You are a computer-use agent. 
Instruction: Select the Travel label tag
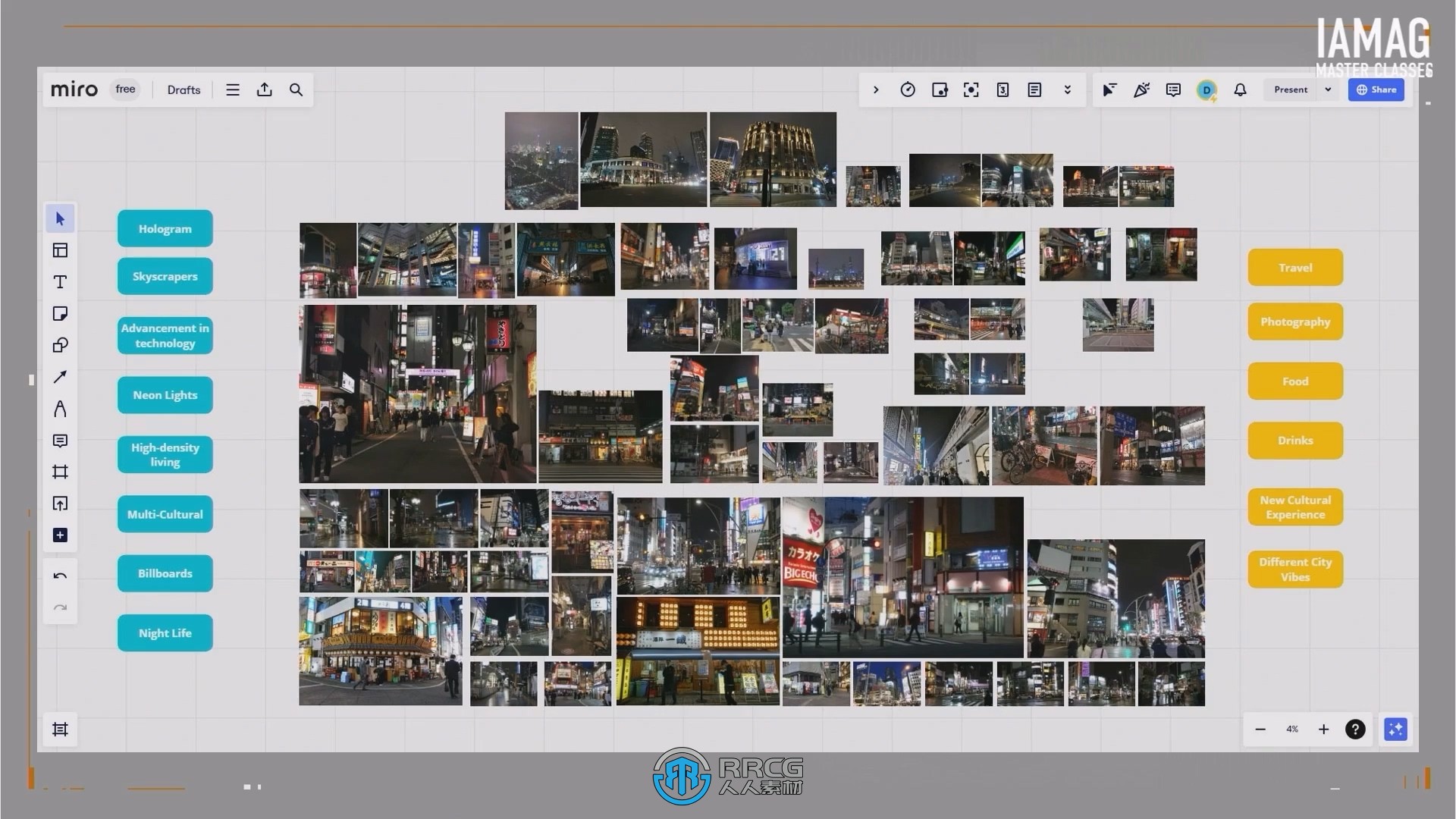(x=1295, y=267)
